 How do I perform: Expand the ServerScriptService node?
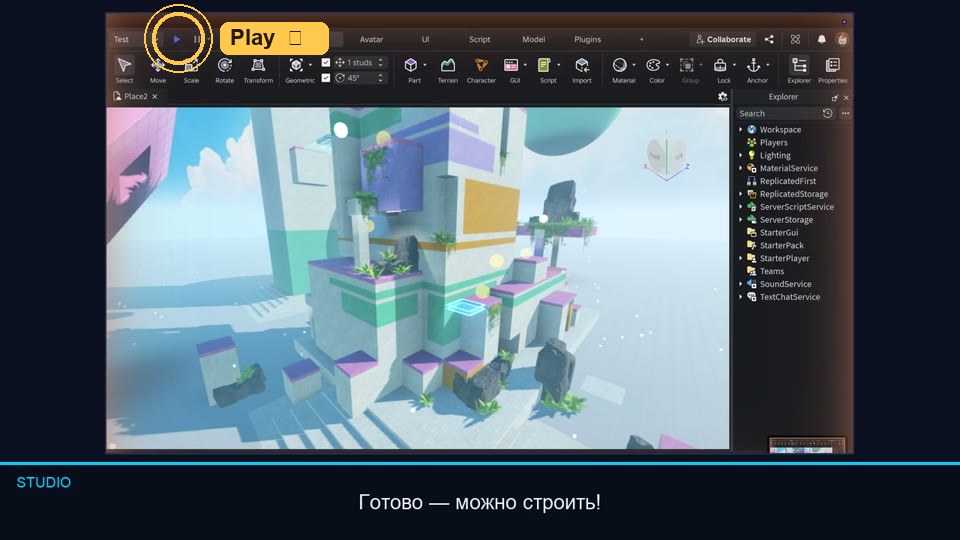[741, 207]
